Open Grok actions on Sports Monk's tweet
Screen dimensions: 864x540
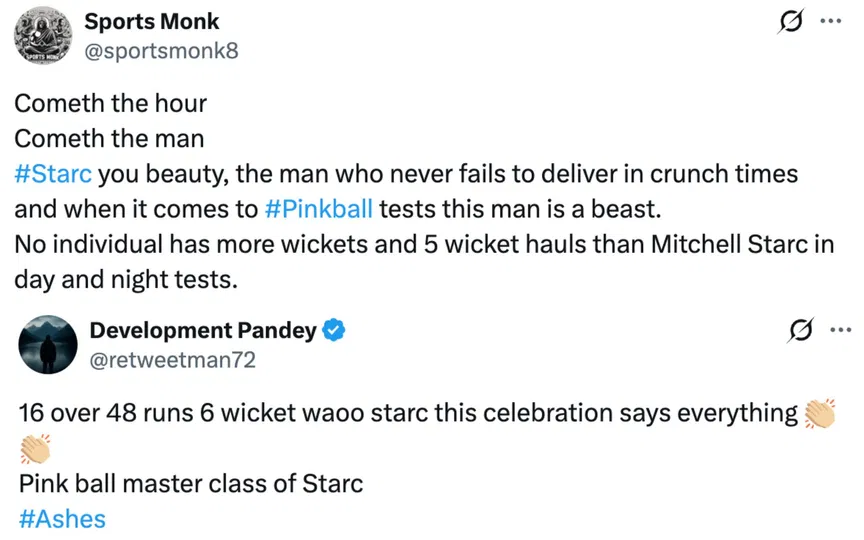[x=792, y=22]
